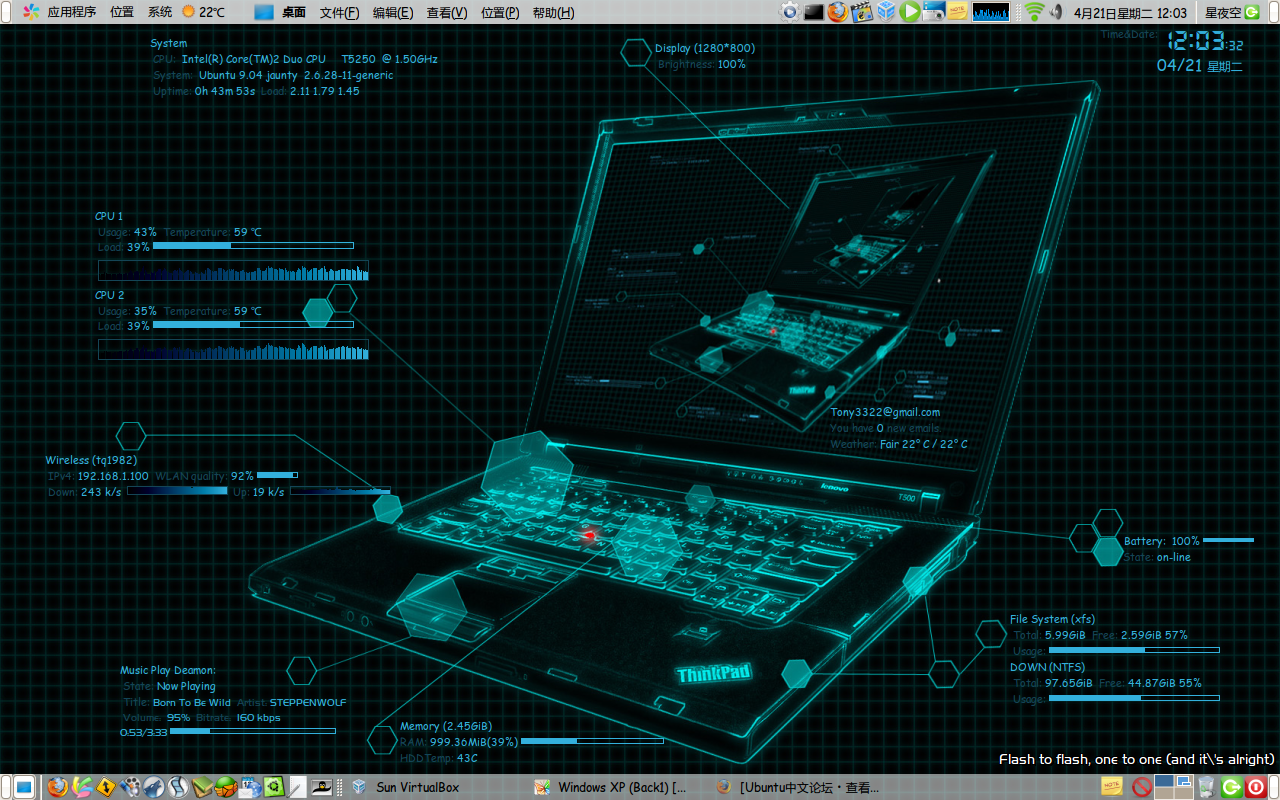Open the 文件(F) menu

tap(339, 13)
